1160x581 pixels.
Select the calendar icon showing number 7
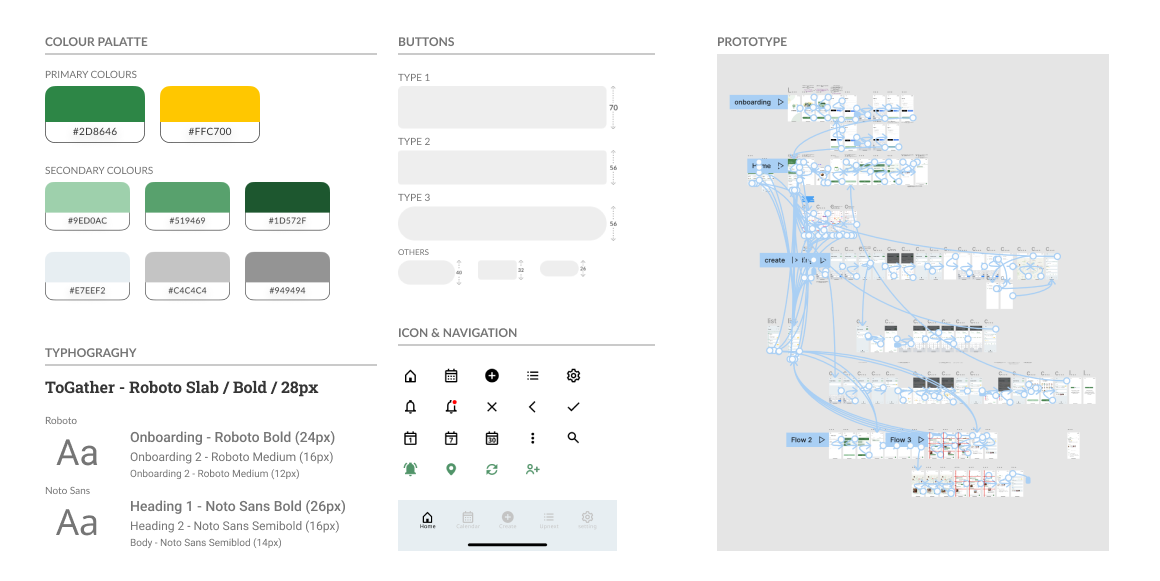[x=451, y=438]
